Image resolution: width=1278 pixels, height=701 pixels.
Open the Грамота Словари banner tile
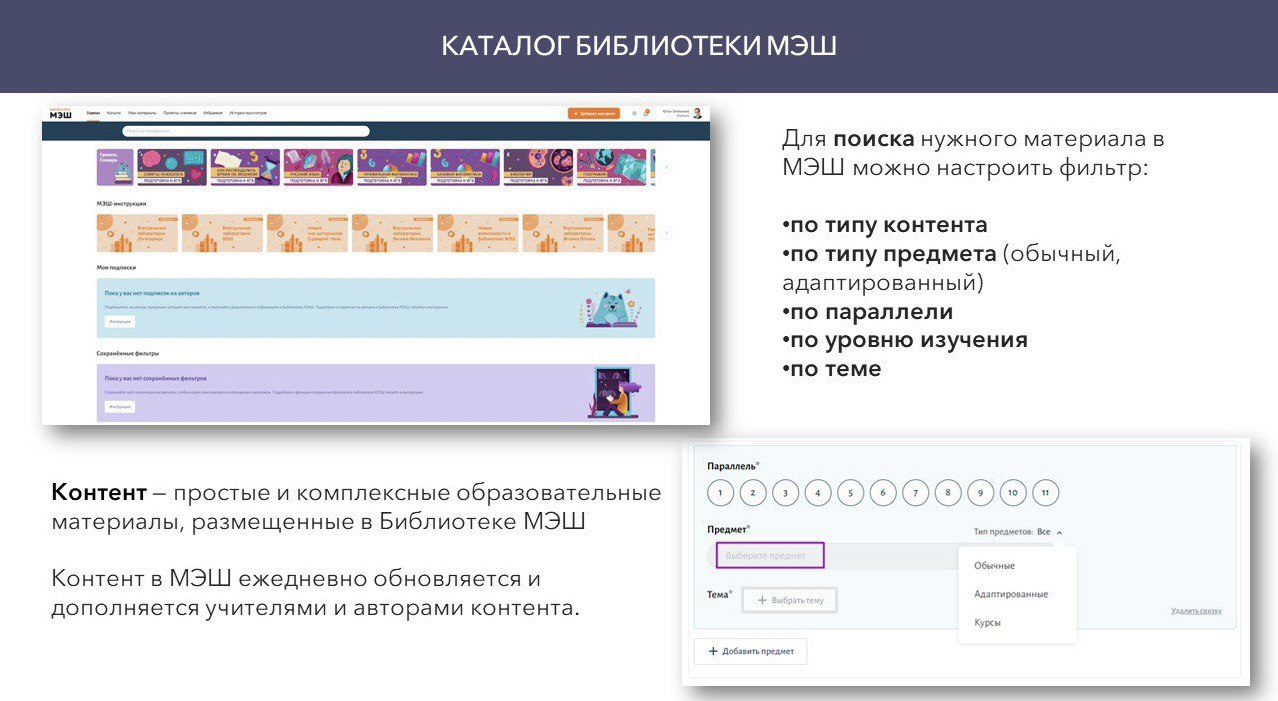[114, 167]
